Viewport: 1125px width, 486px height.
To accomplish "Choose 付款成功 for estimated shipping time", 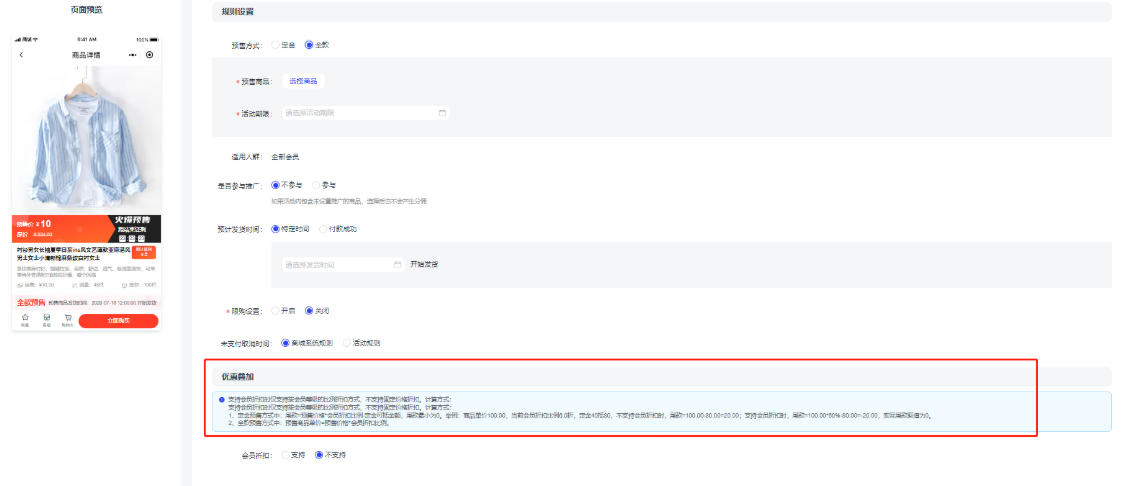I will pyautogui.click(x=323, y=229).
